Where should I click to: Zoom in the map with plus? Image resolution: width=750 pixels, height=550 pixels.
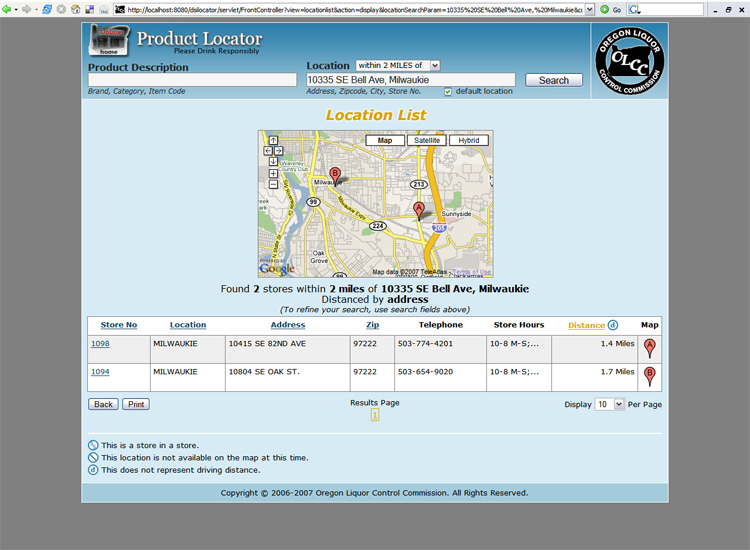coord(273,173)
